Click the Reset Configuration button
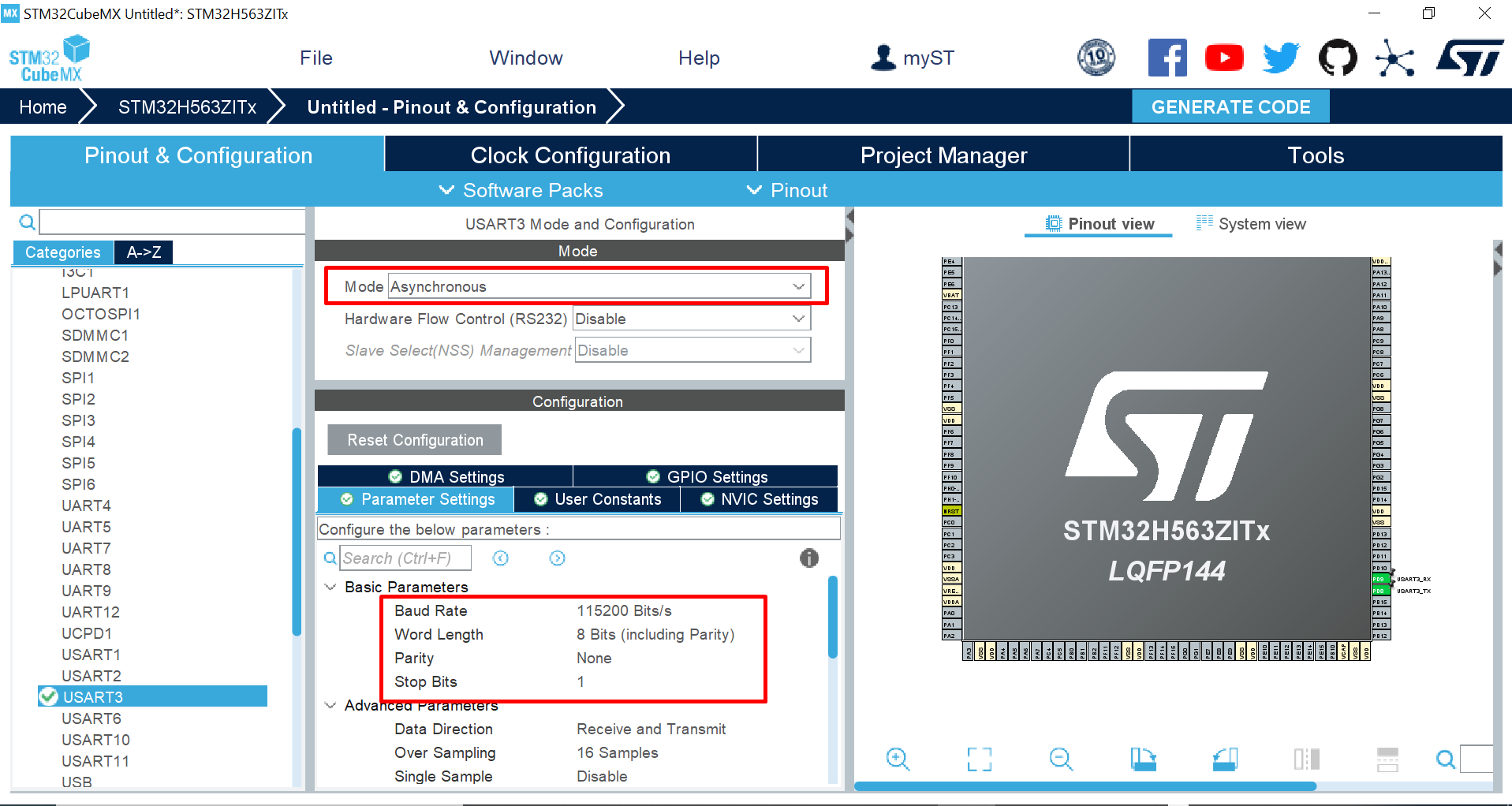This screenshot has height=806, width=1512. tap(413, 439)
